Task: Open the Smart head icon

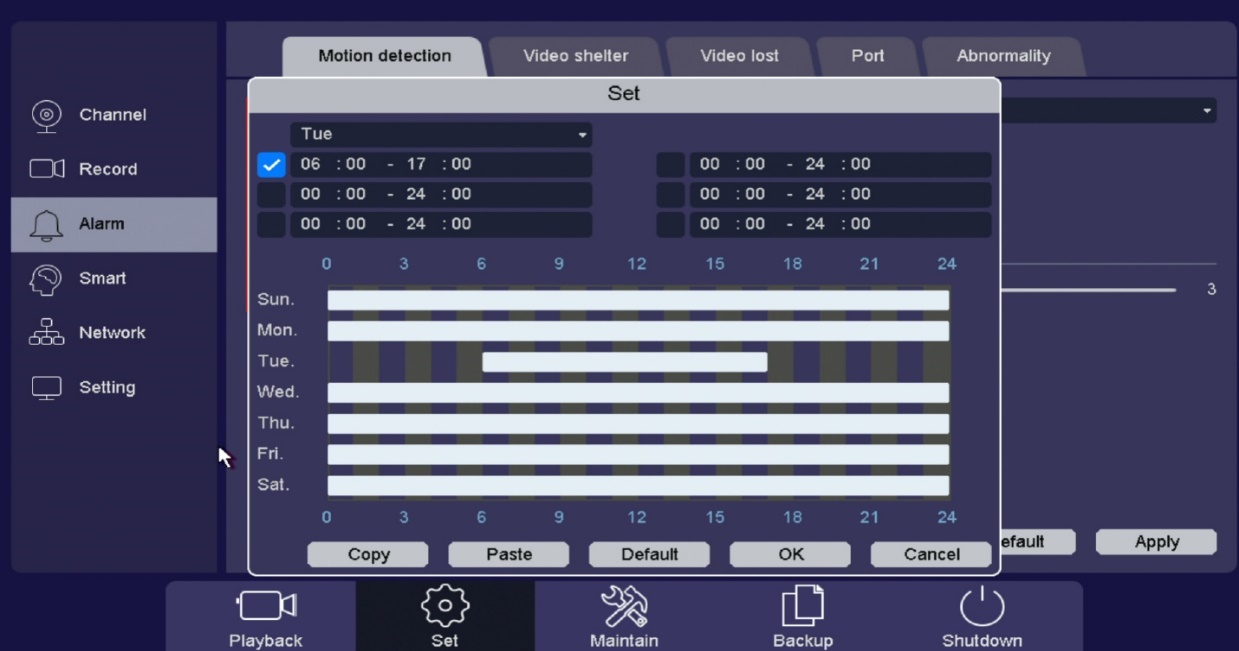Action: click(x=46, y=279)
